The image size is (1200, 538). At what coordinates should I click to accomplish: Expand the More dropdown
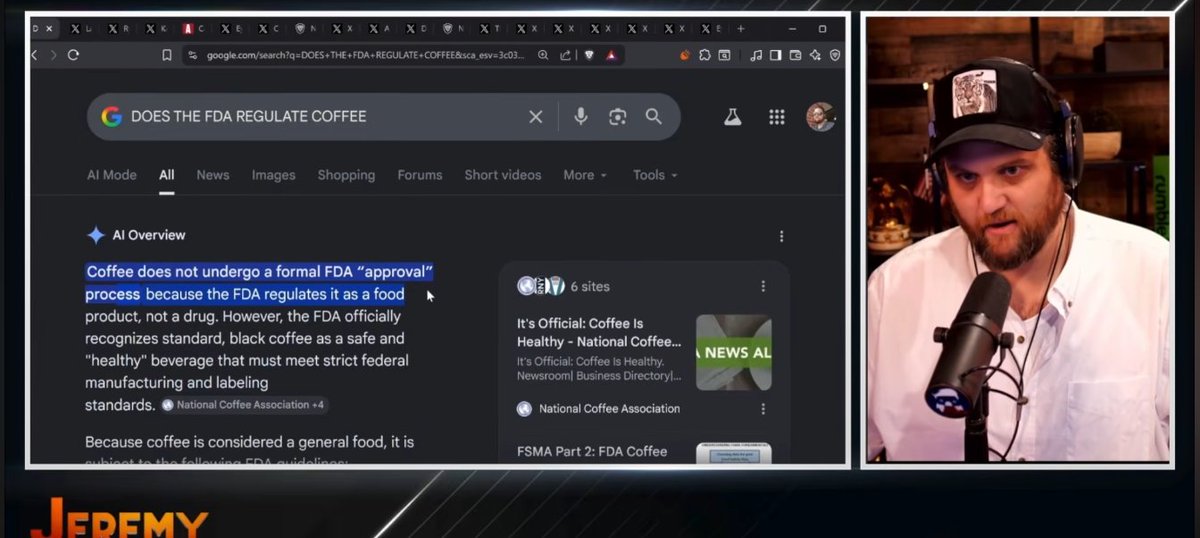[585, 175]
